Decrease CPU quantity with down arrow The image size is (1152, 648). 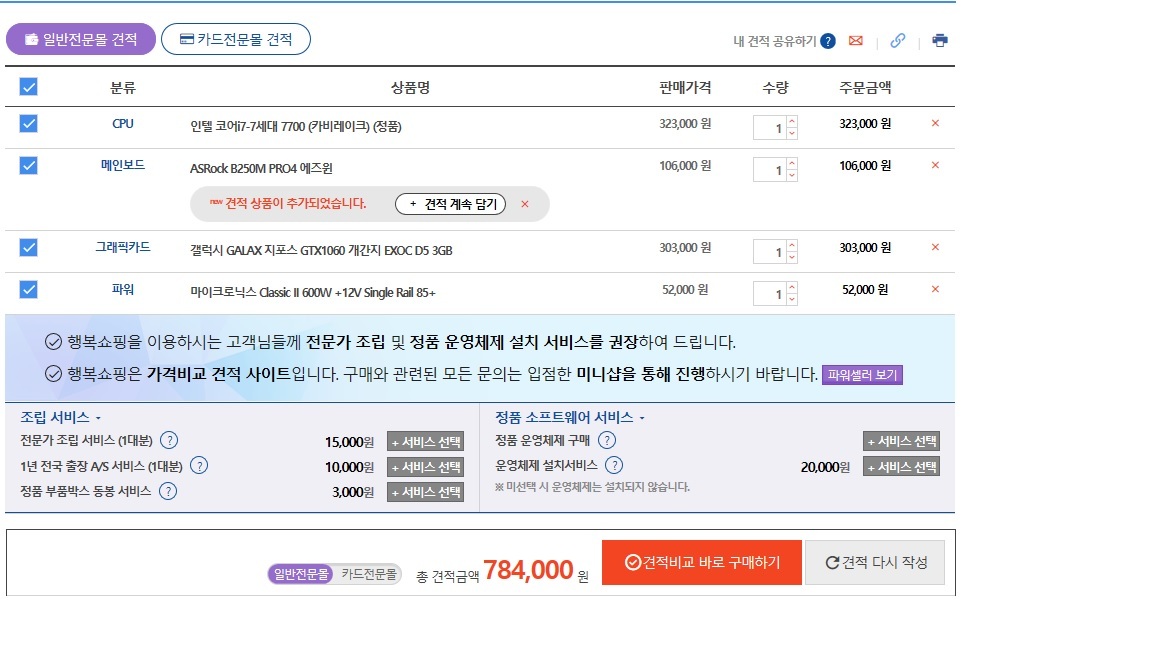(x=792, y=134)
